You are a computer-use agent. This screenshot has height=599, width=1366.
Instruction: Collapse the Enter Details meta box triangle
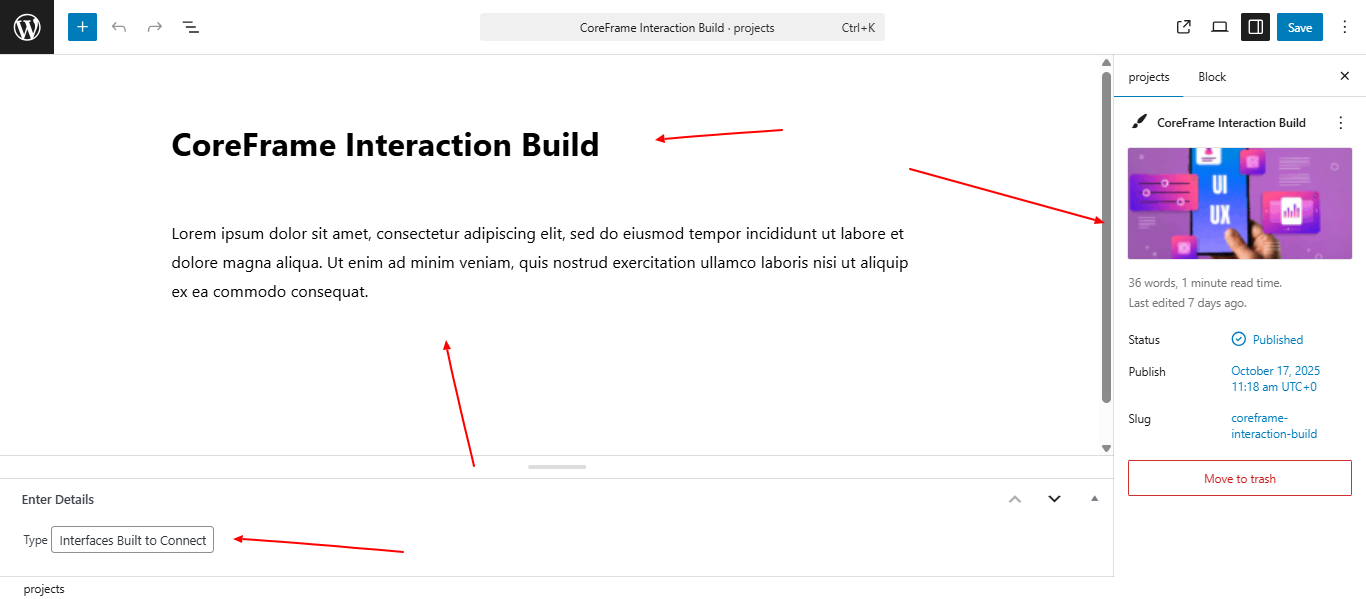click(1094, 499)
